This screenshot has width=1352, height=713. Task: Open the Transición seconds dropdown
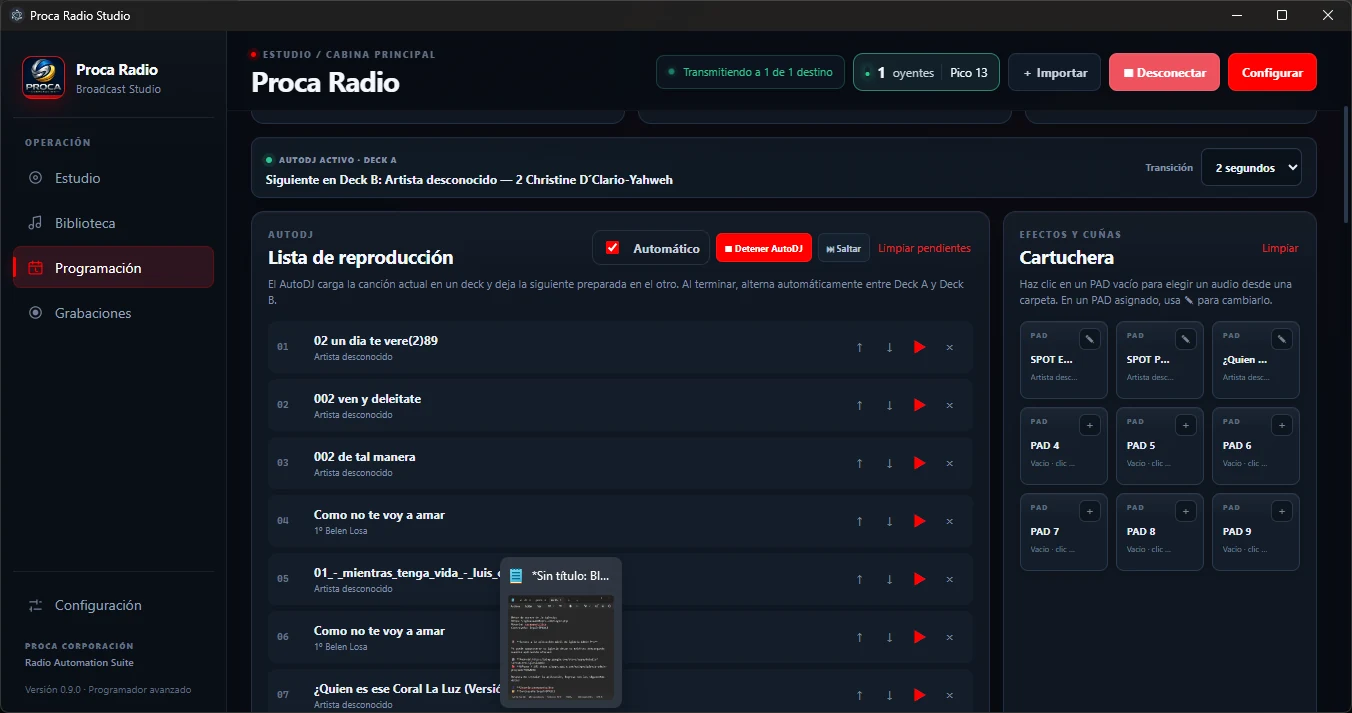pos(1251,168)
